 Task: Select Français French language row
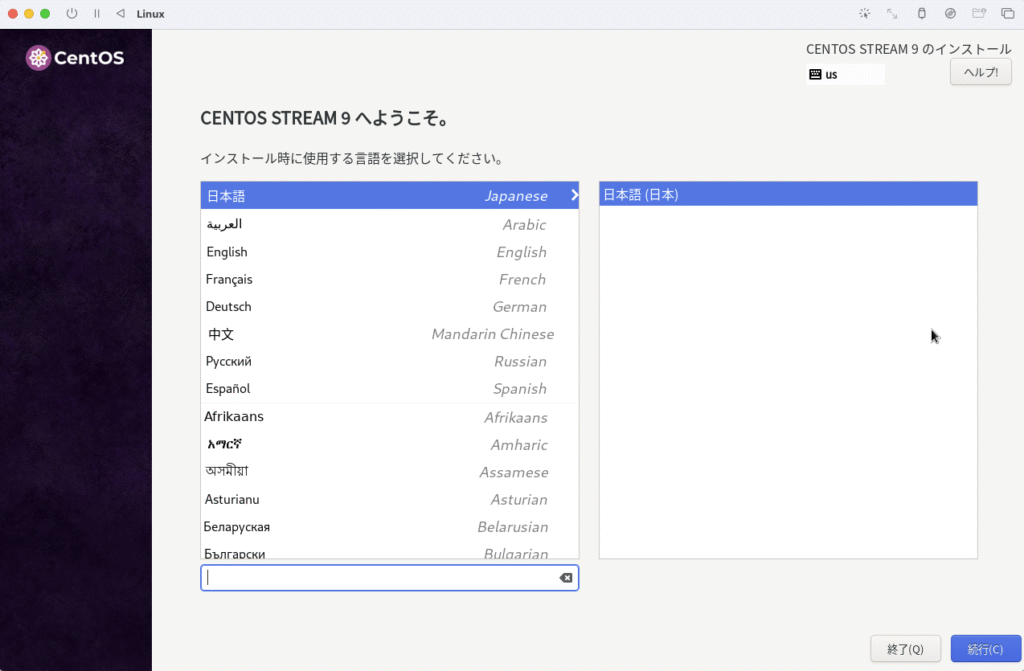[389, 279]
